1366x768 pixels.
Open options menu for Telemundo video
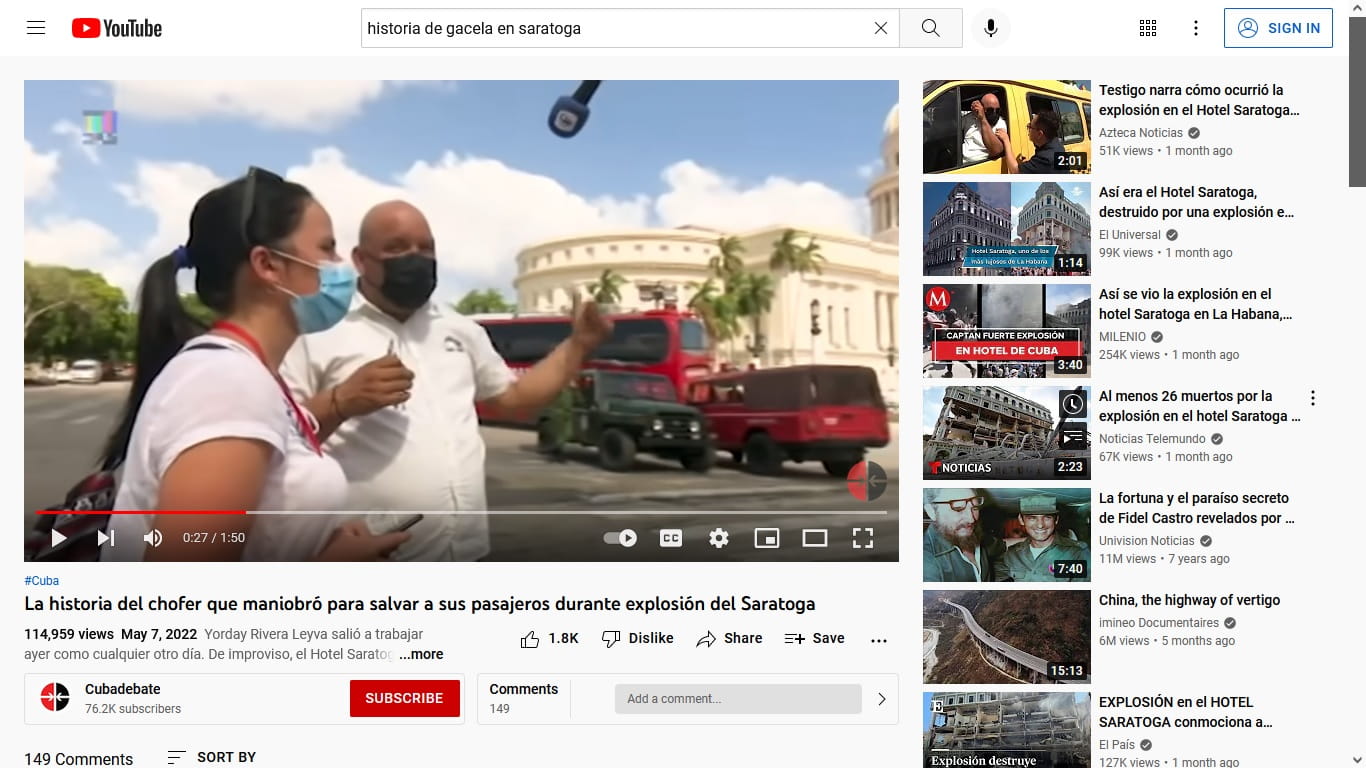click(1312, 398)
